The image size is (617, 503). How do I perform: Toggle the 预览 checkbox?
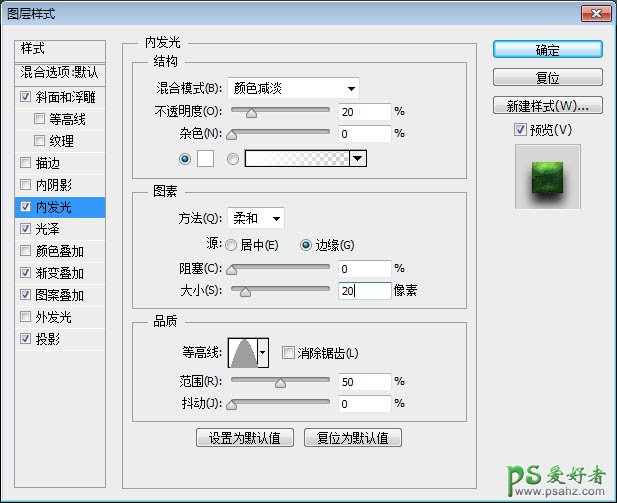520,129
